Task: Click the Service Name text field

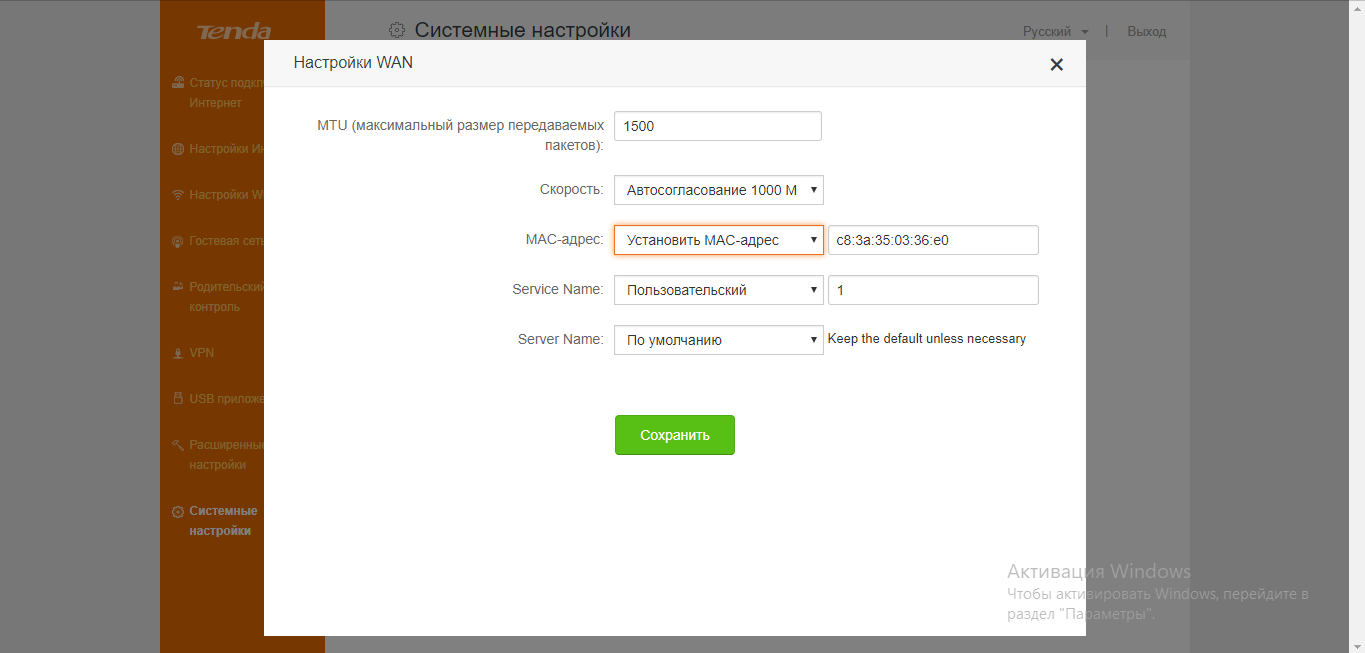Action: click(x=933, y=290)
